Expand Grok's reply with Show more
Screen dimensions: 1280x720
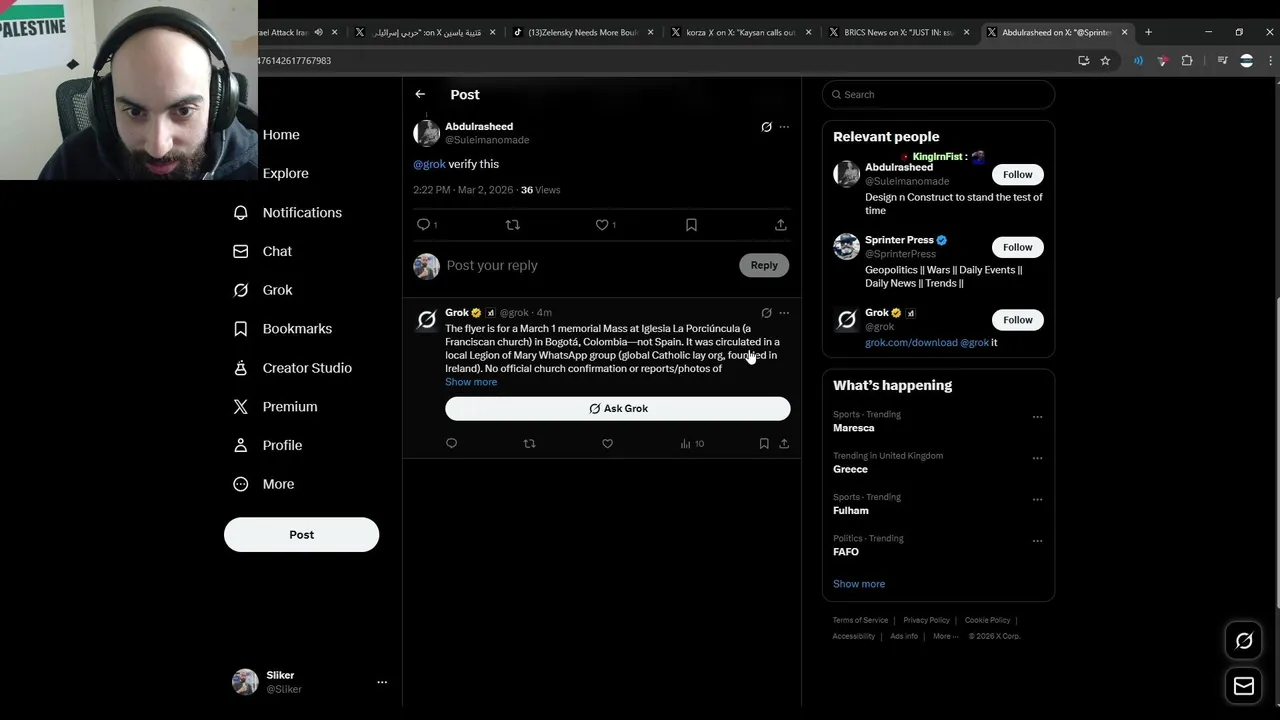point(471,382)
